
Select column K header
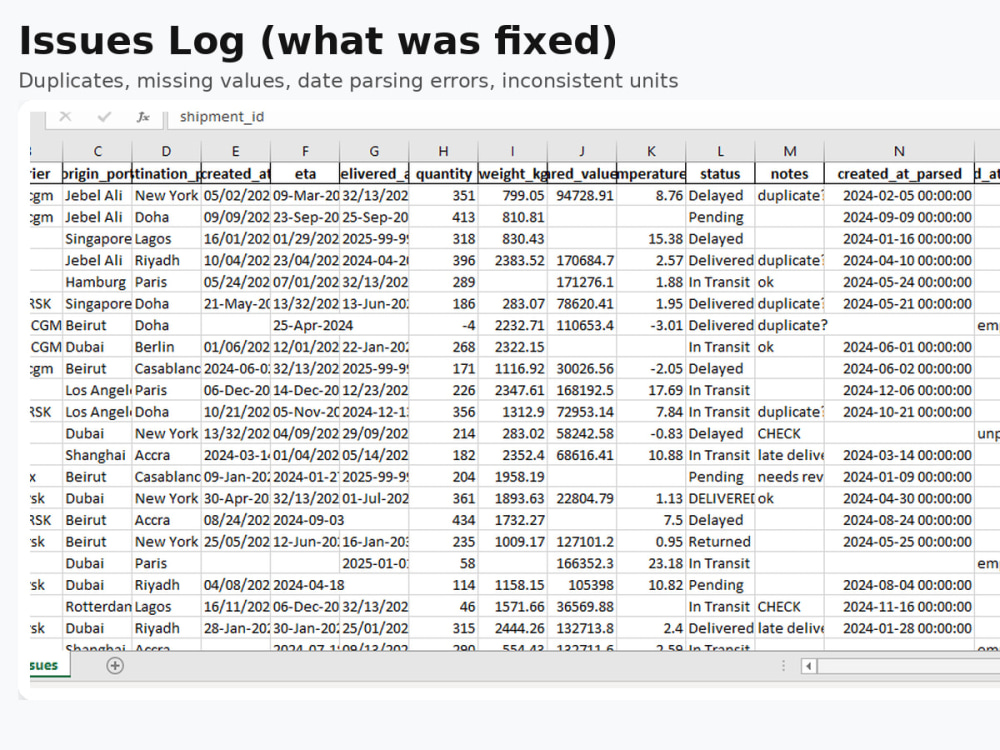click(651, 151)
